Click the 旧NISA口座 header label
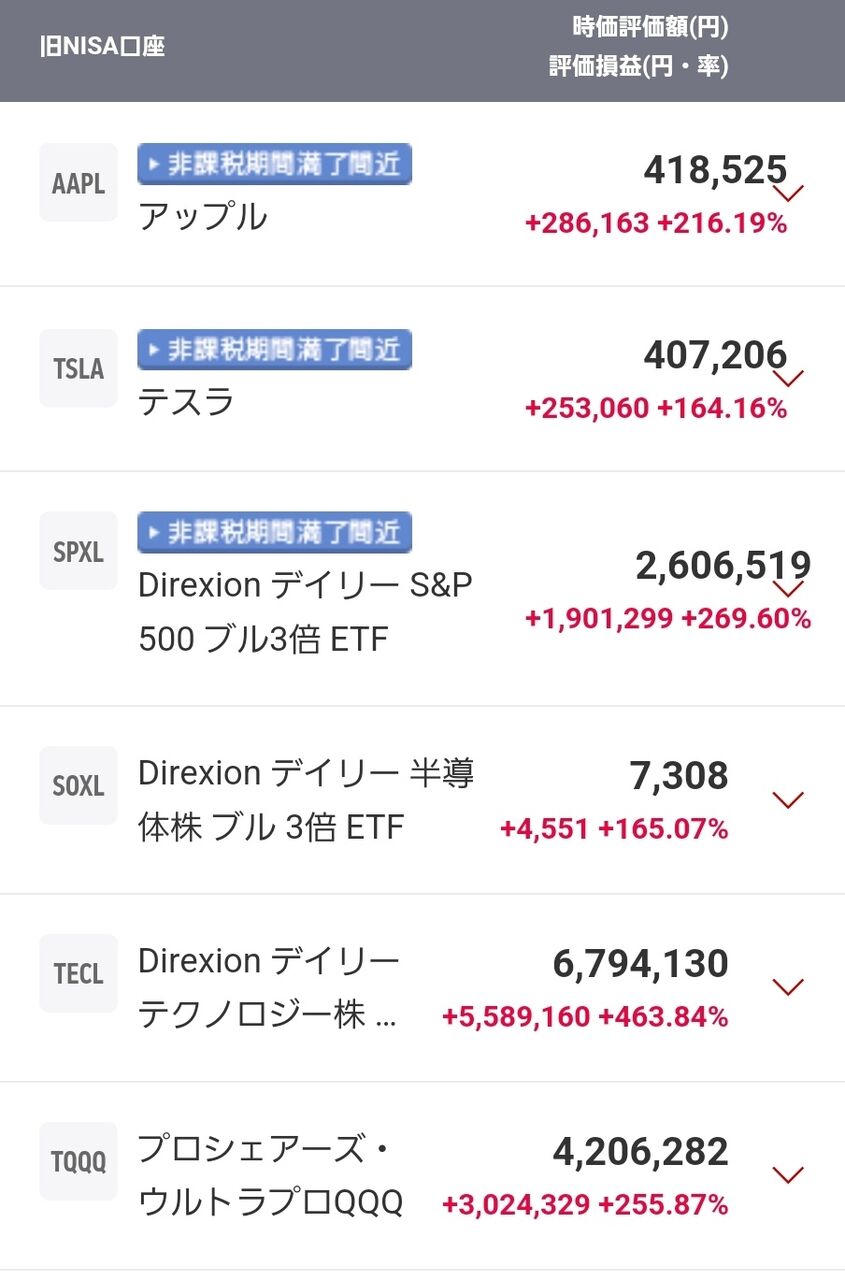845x1280 pixels. point(102,47)
